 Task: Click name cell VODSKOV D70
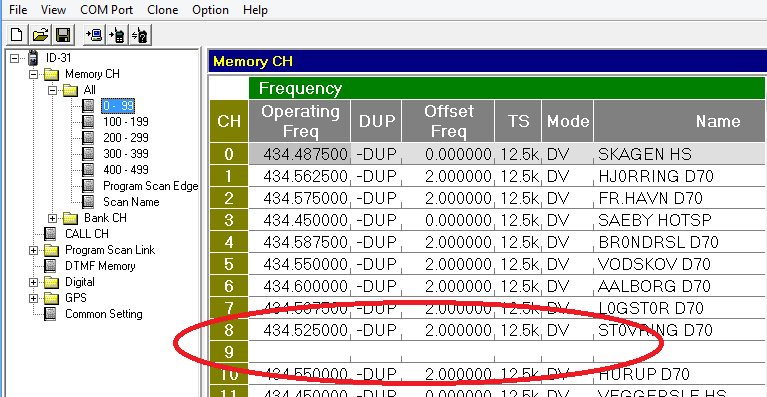(x=680, y=265)
